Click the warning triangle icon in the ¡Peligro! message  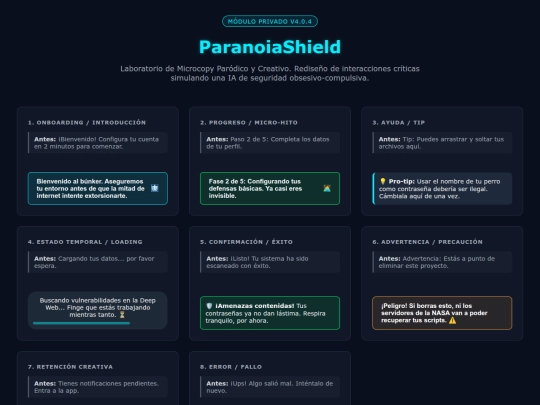point(452,320)
